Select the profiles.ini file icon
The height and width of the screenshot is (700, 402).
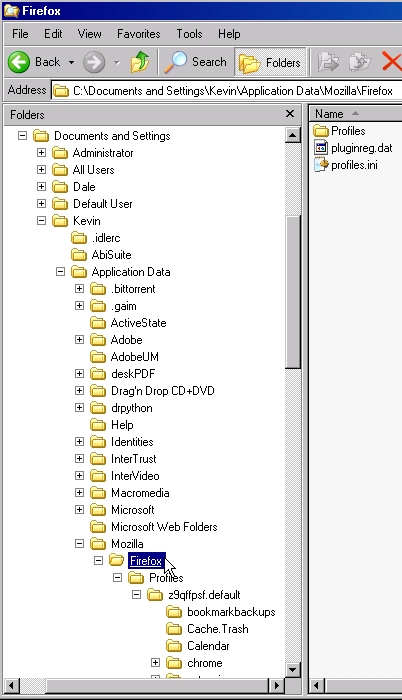(321, 165)
